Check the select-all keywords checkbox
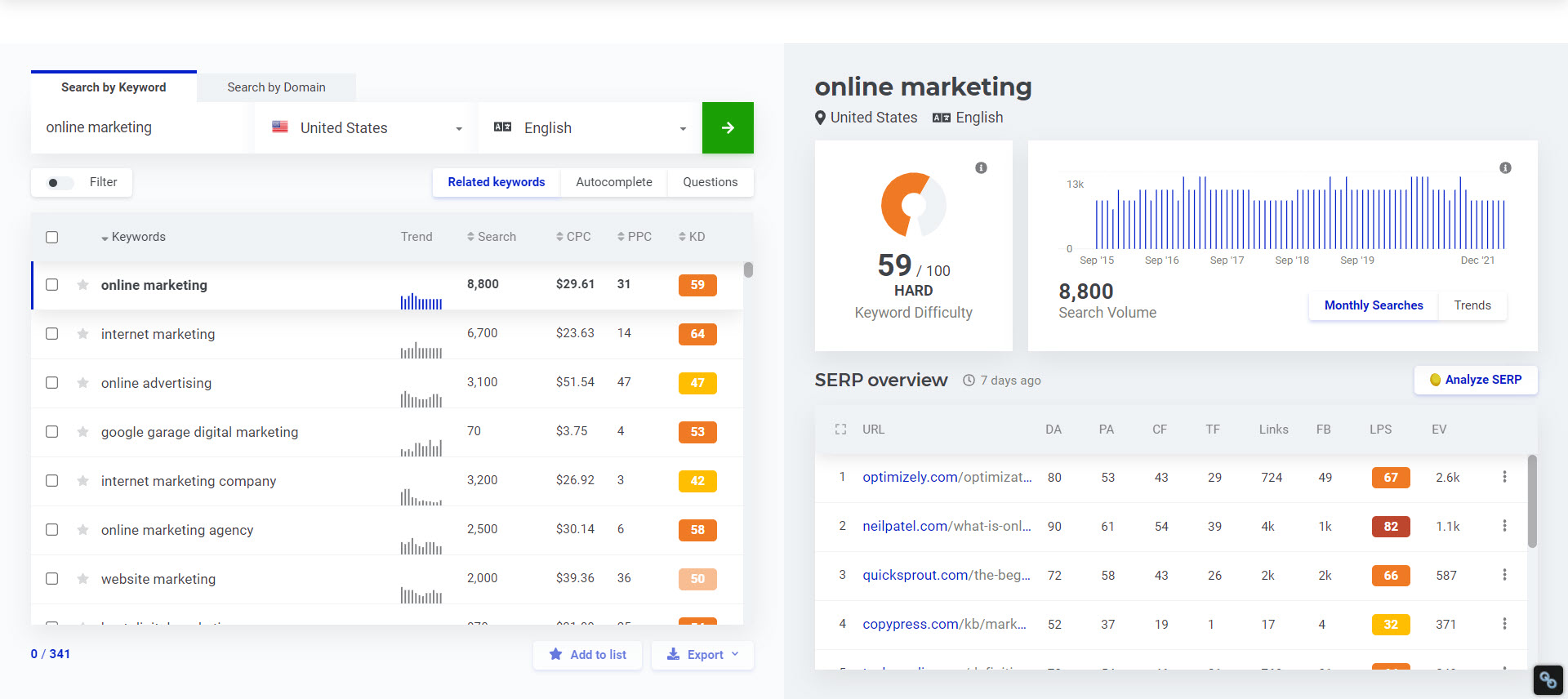The height and width of the screenshot is (699, 1568). click(52, 238)
